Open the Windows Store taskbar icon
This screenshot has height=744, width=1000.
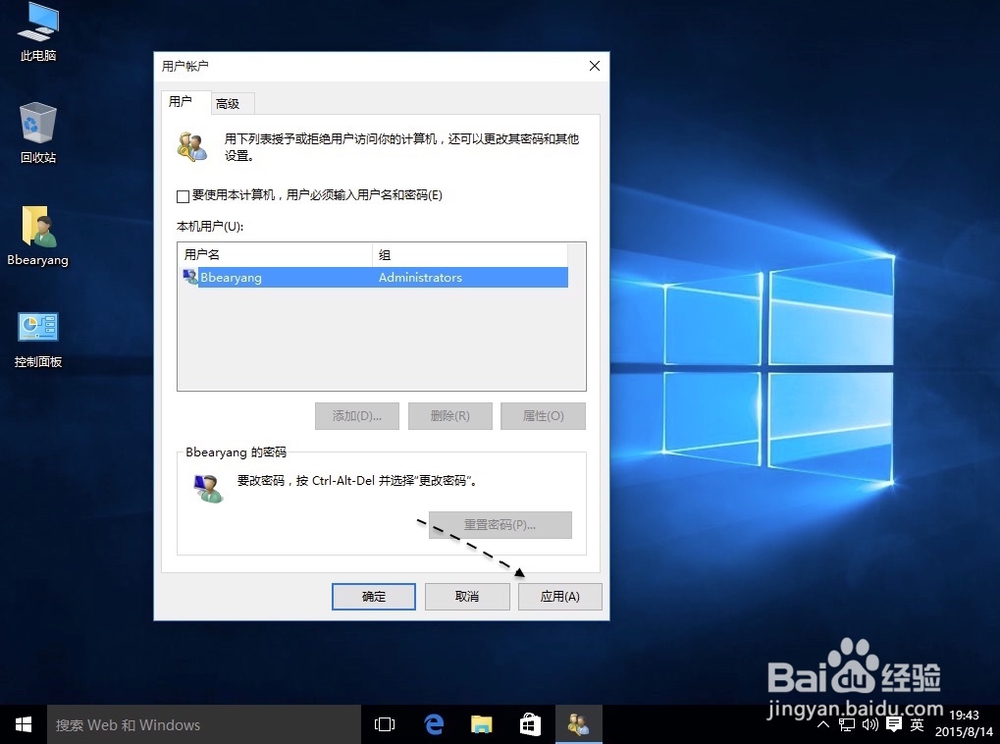click(529, 724)
